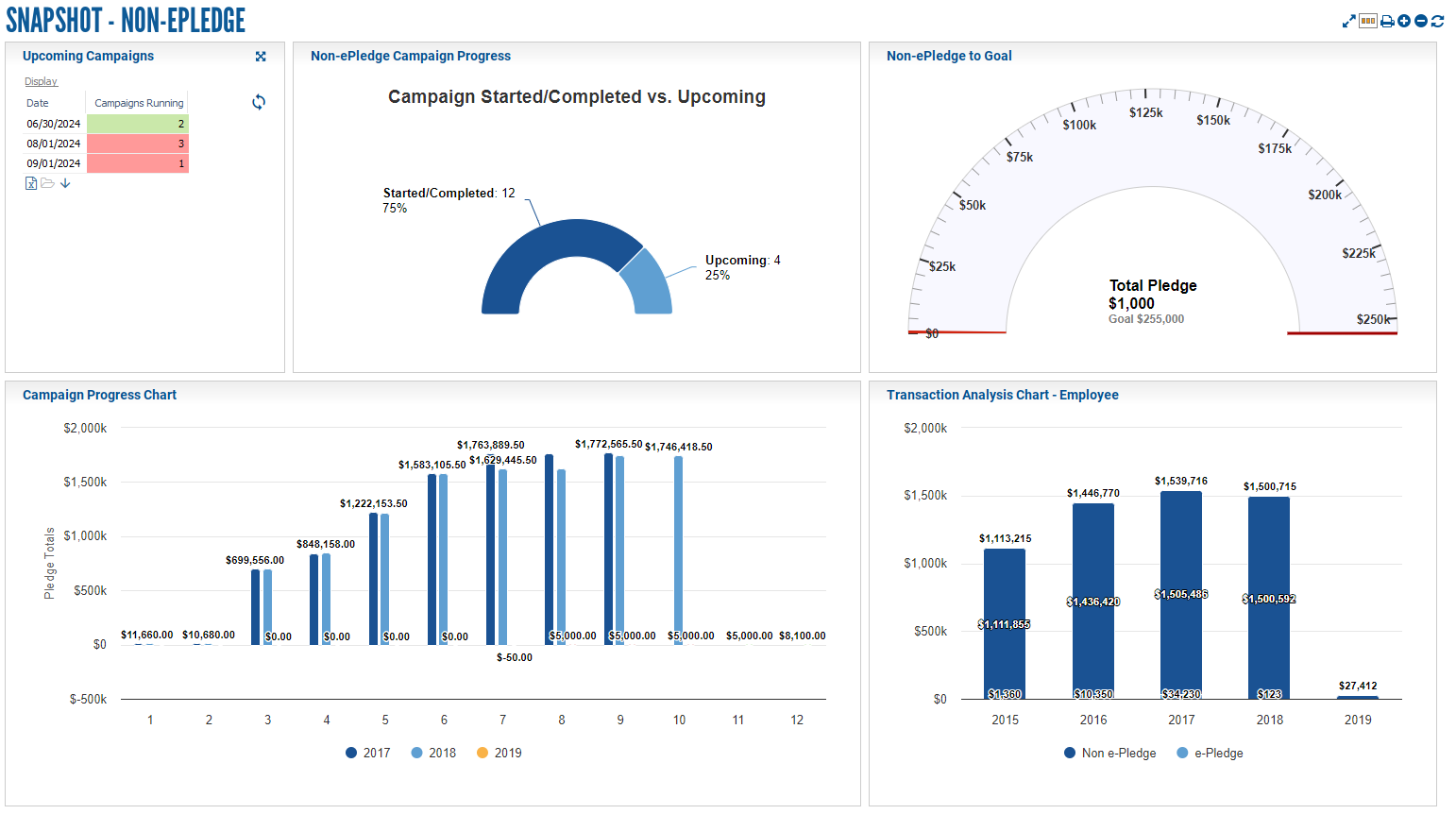Click the $848,158.00 data label
Viewport: 1456px width, 814px height.
pyautogui.click(x=326, y=544)
